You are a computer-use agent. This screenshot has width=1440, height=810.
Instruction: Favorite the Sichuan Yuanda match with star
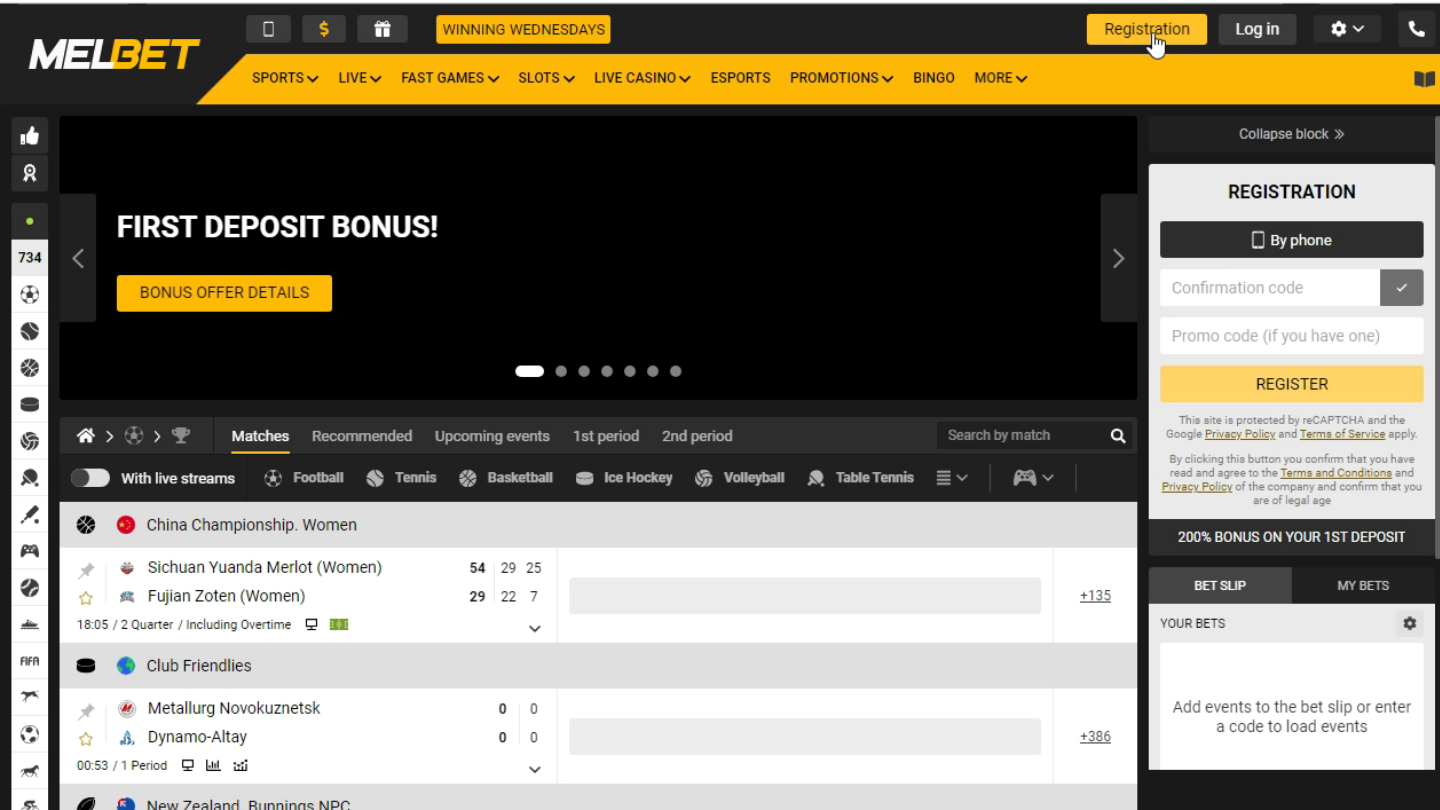coord(86,598)
